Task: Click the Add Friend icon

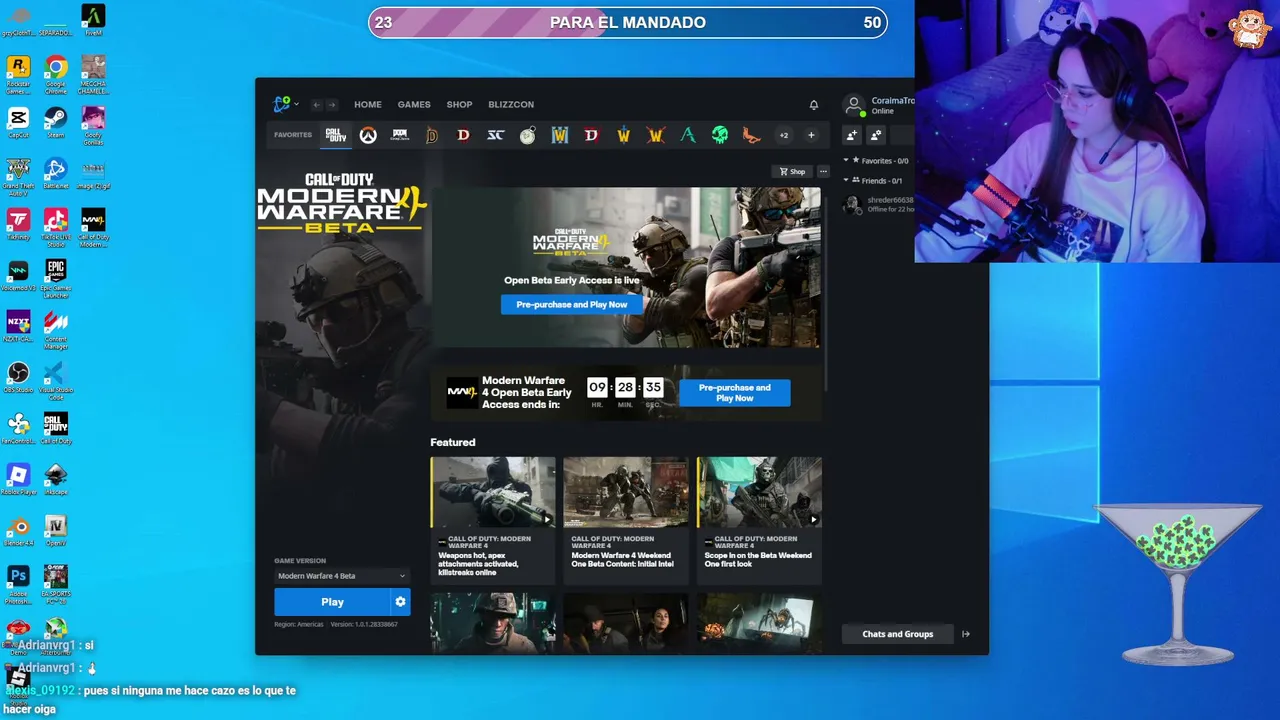Action: coord(852,135)
